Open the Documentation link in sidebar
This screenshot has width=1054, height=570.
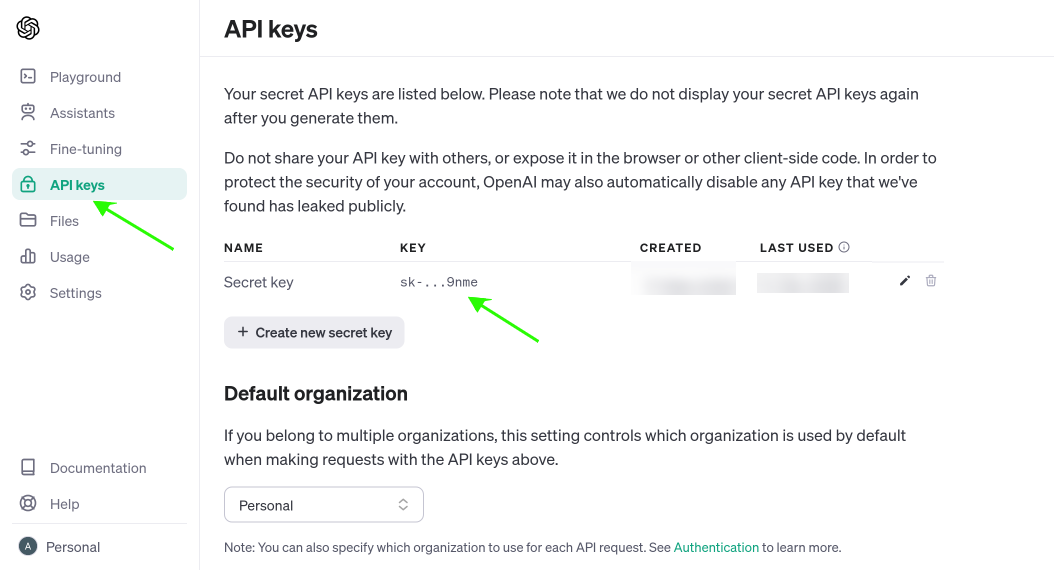pos(99,468)
